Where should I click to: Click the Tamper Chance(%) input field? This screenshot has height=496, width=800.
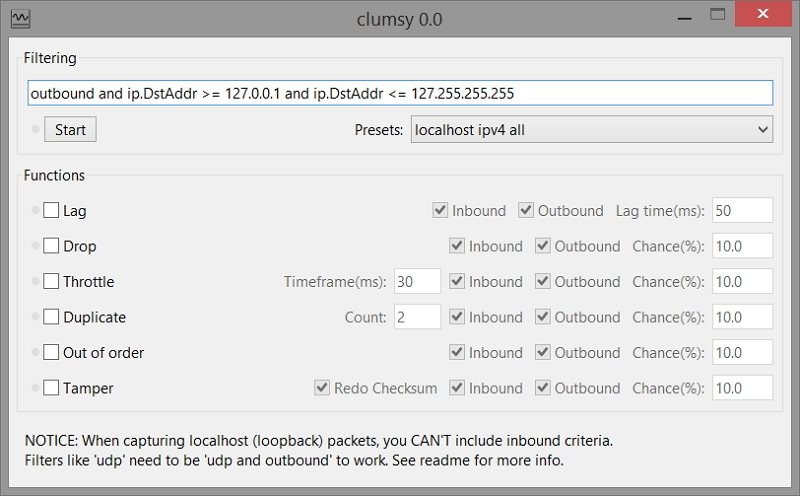(x=742, y=388)
